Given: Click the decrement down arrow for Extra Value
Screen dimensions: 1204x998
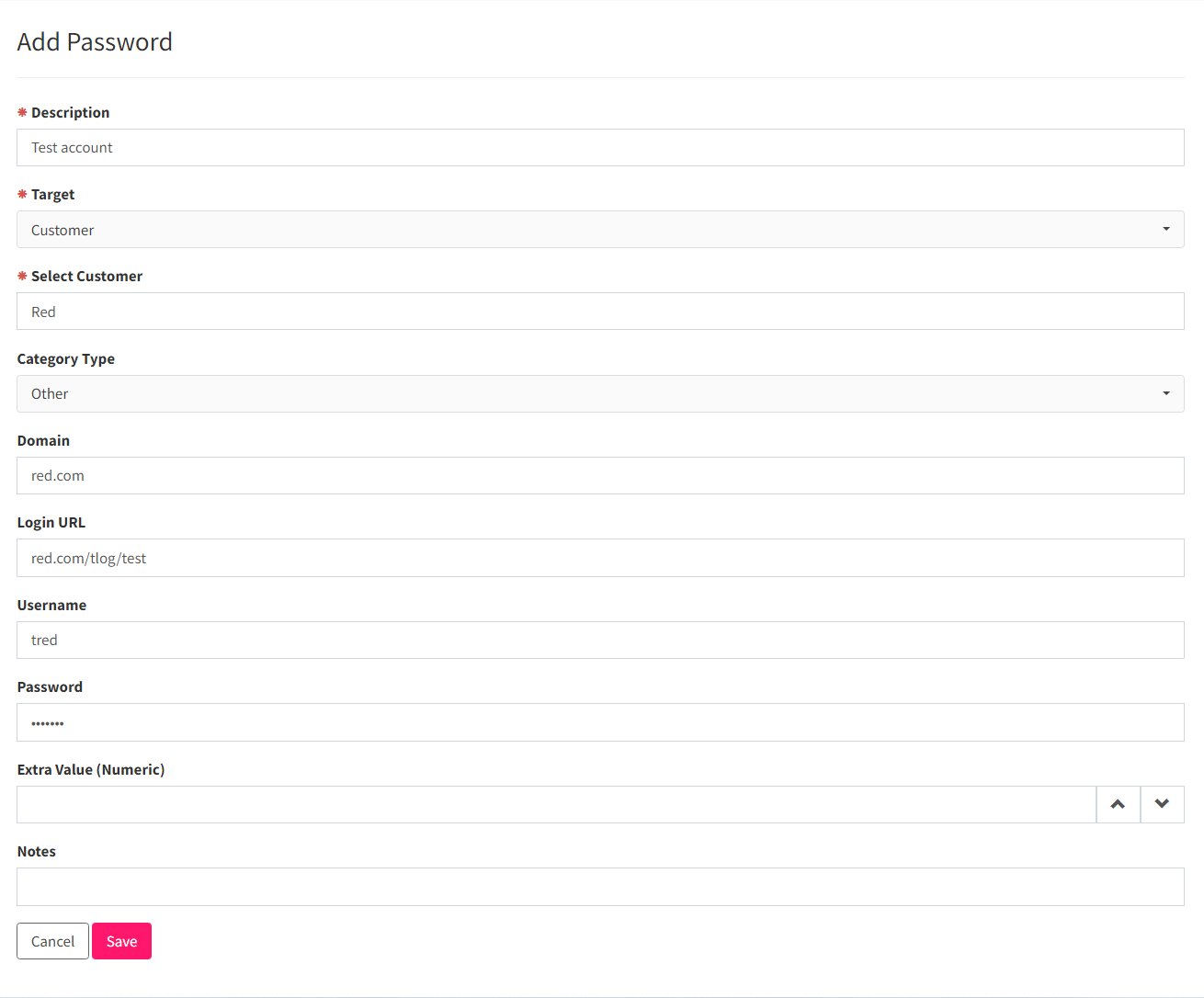Looking at the screenshot, I should (1163, 804).
